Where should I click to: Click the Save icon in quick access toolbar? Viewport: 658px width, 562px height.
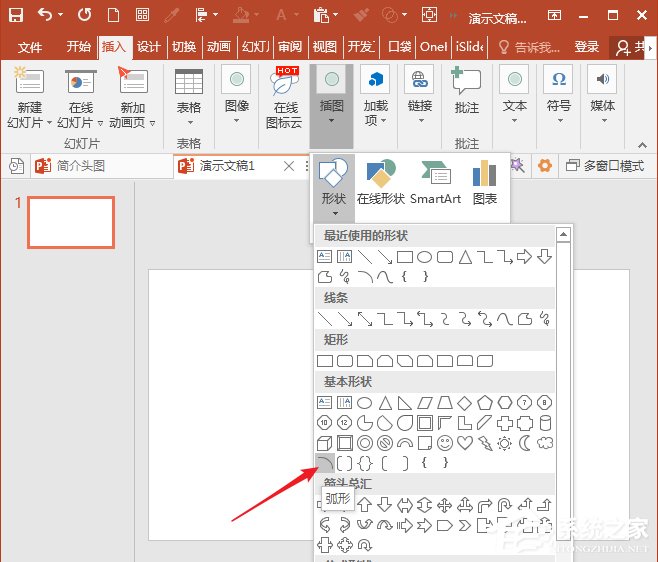coord(16,15)
